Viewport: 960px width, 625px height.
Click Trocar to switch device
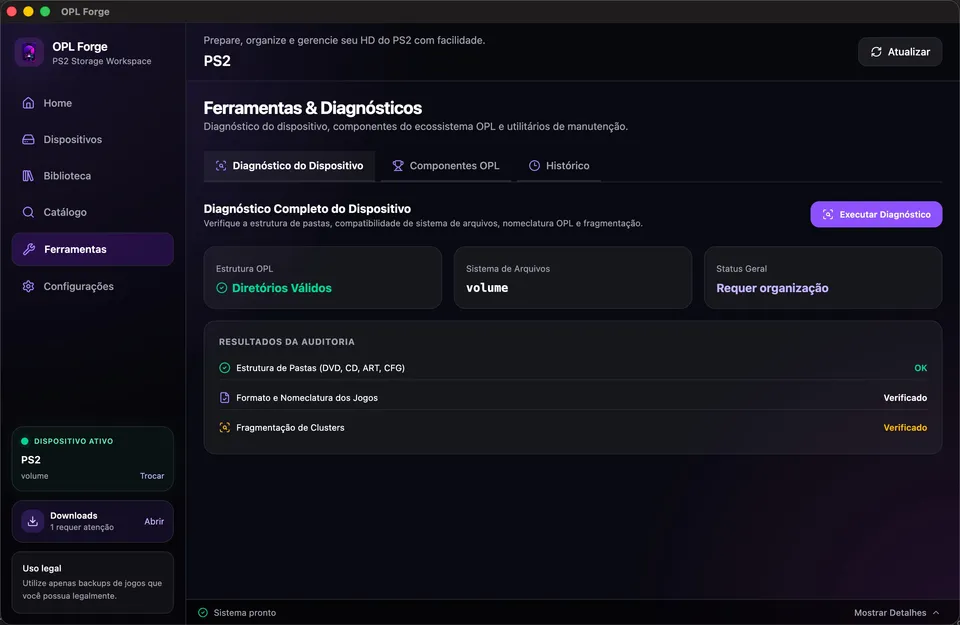pyautogui.click(x=152, y=476)
